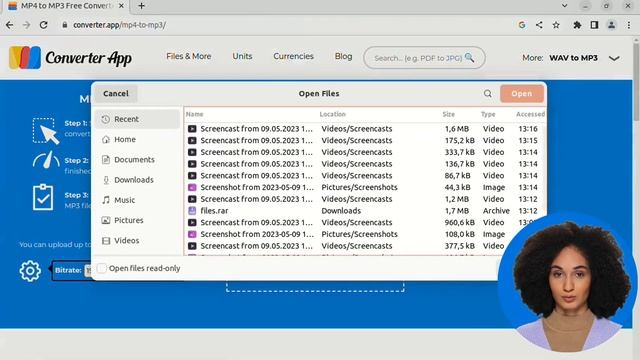Select Videos in file dialog sidebar
The image size is (640, 360).
pos(137,240)
